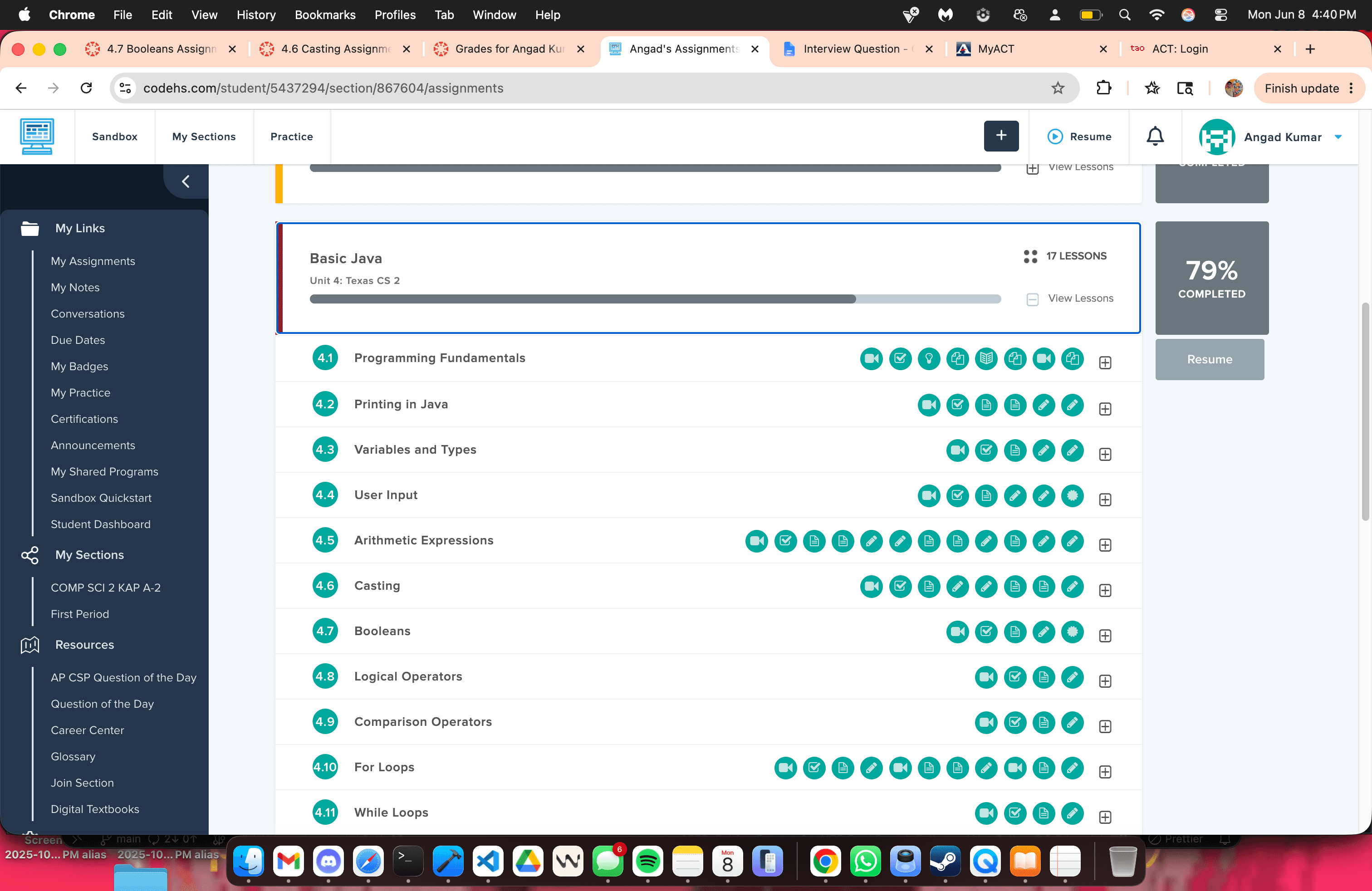Open the video icon in Logical Operators row
Image resolution: width=1372 pixels, height=891 pixels.
(986, 677)
